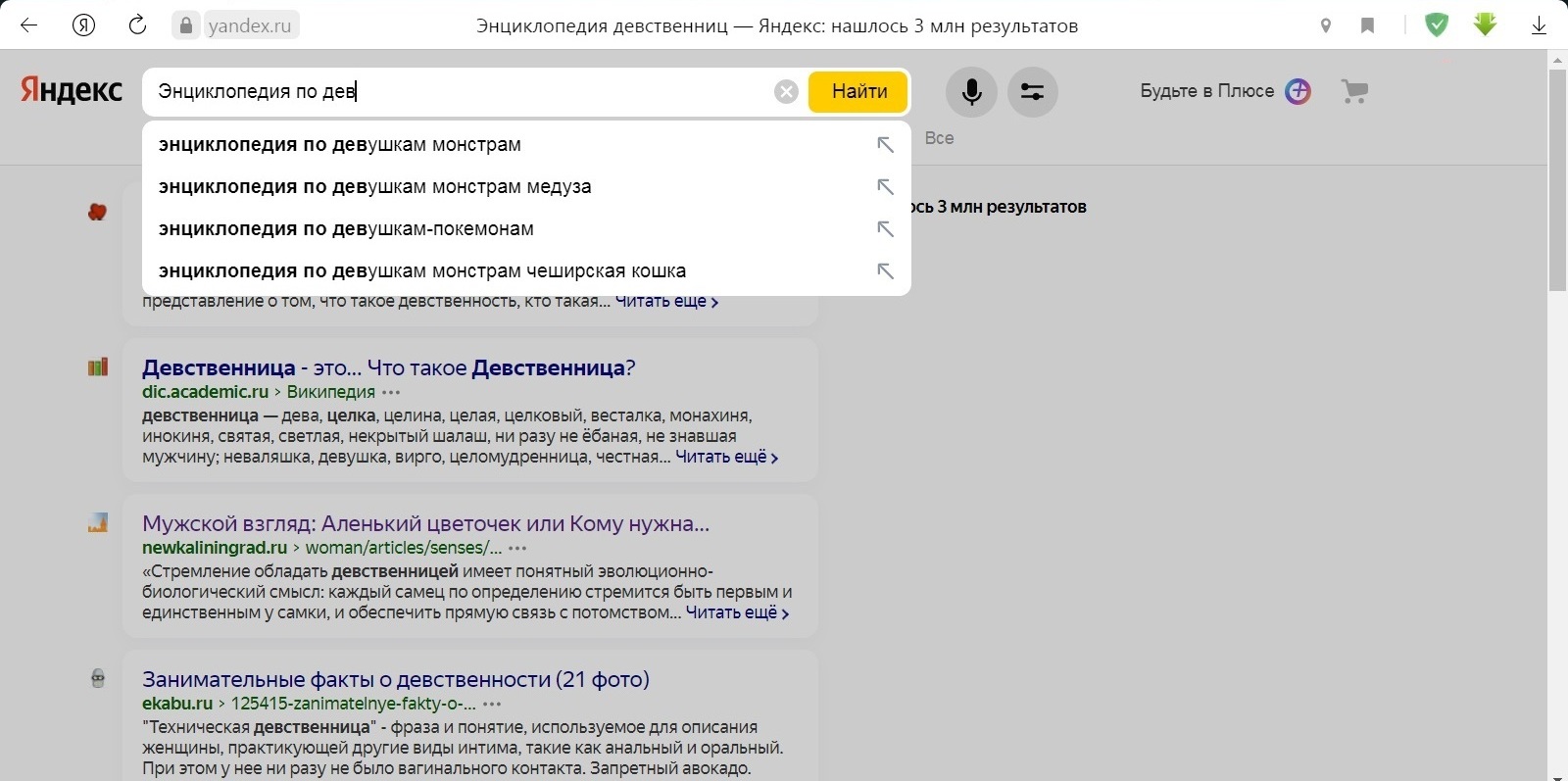Open the Yandex home round icon

[84, 25]
